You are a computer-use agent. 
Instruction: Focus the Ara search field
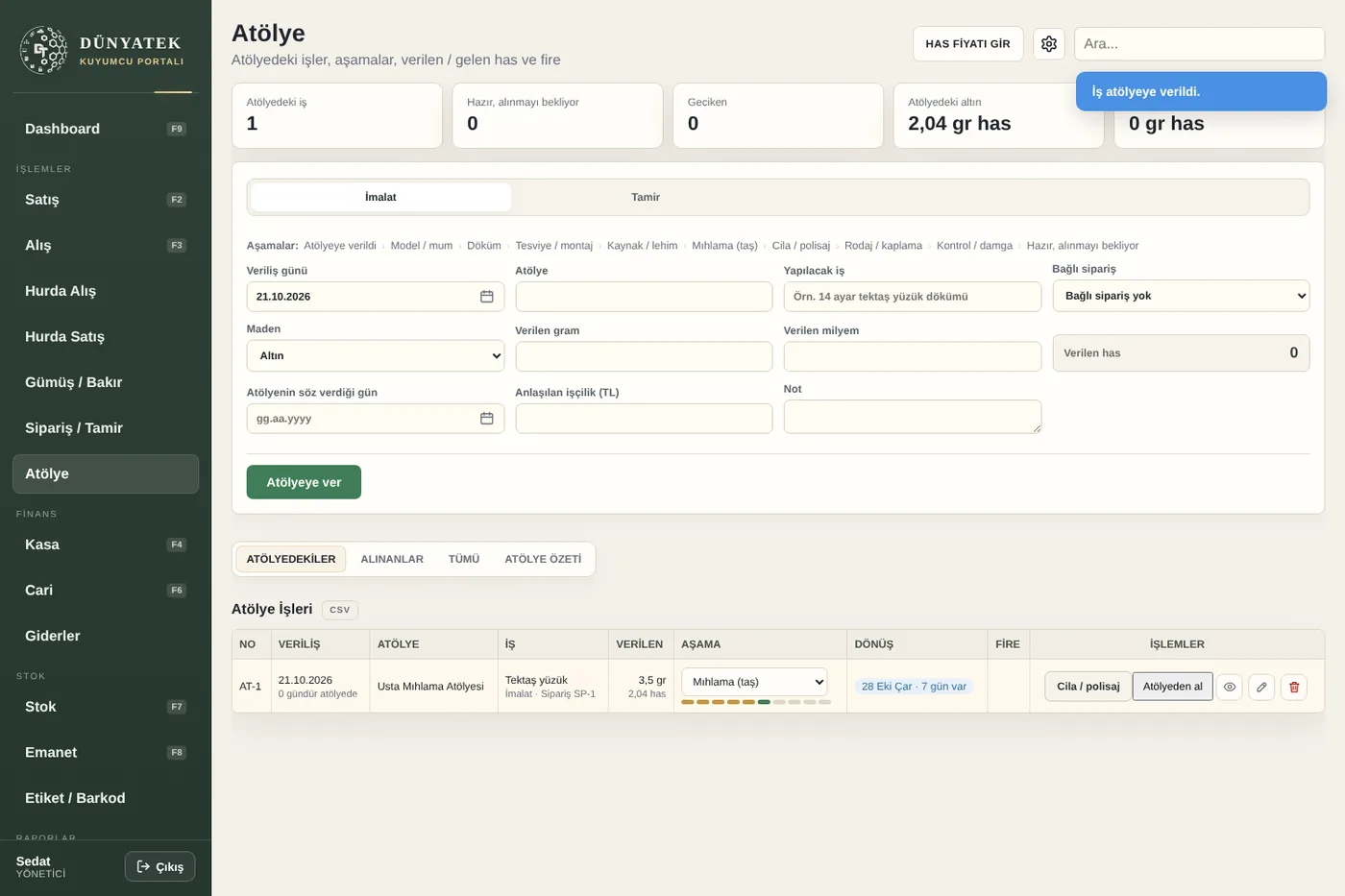point(1199,44)
